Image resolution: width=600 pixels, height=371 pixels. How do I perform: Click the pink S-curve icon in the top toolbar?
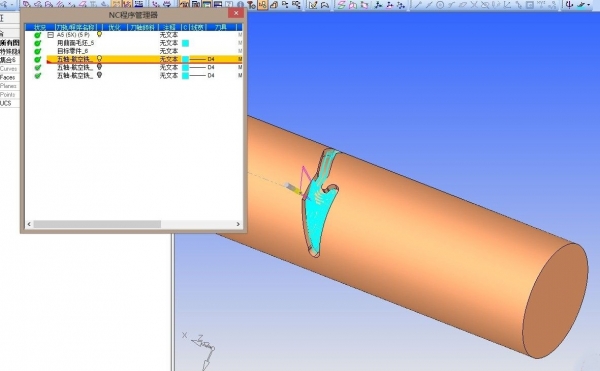click(341, 5)
